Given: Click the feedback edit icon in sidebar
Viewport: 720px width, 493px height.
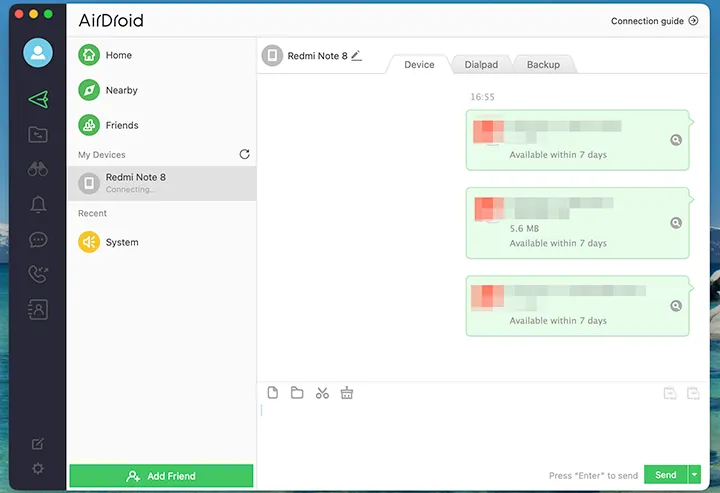Looking at the screenshot, I should pos(38,443).
